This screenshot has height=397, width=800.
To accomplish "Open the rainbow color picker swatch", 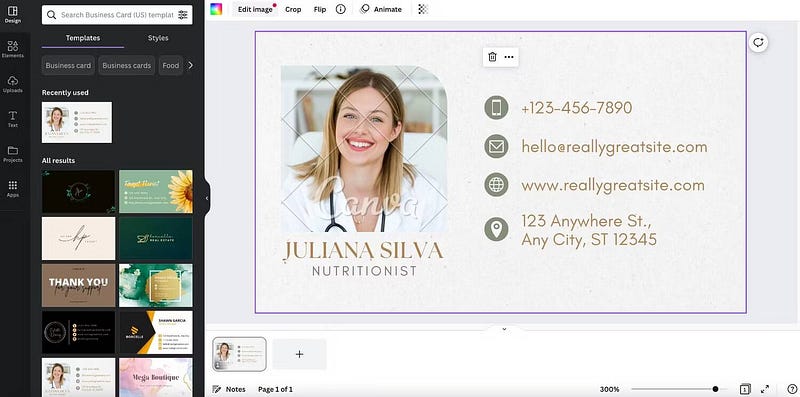I will tap(216, 9).
